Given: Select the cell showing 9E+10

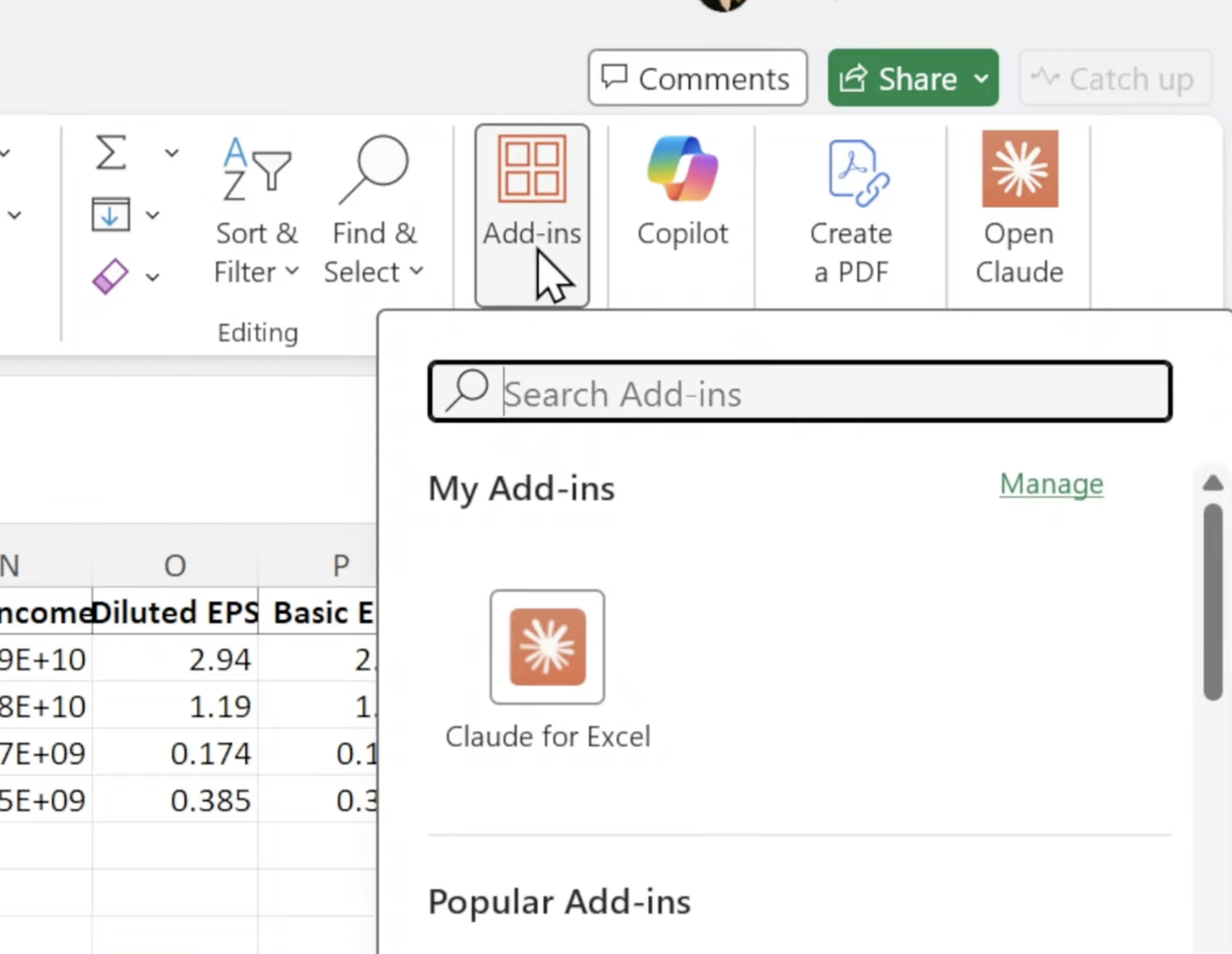Looking at the screenshot, I should (46, 659).
